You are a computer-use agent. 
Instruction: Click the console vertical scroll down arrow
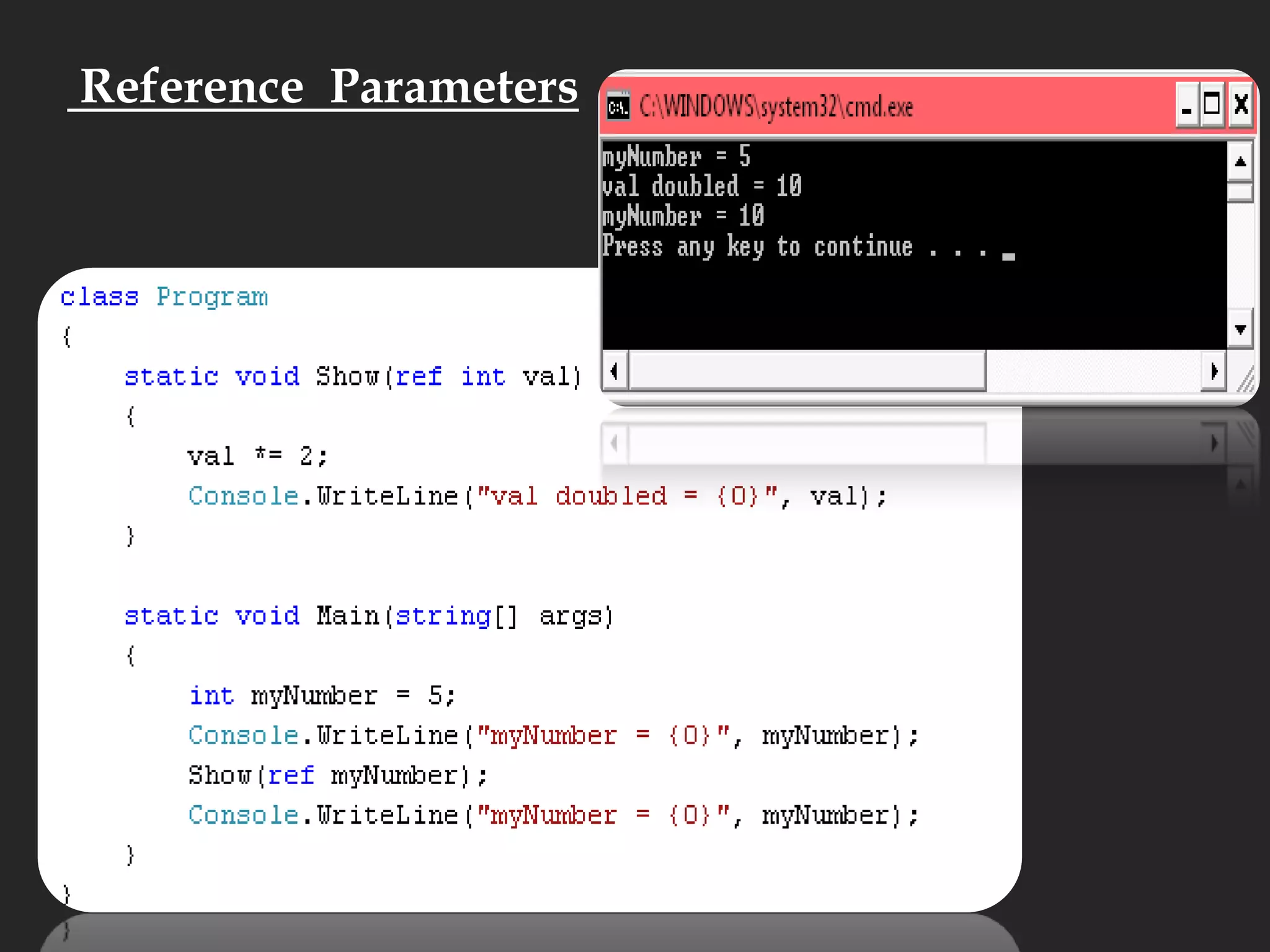1240,329
